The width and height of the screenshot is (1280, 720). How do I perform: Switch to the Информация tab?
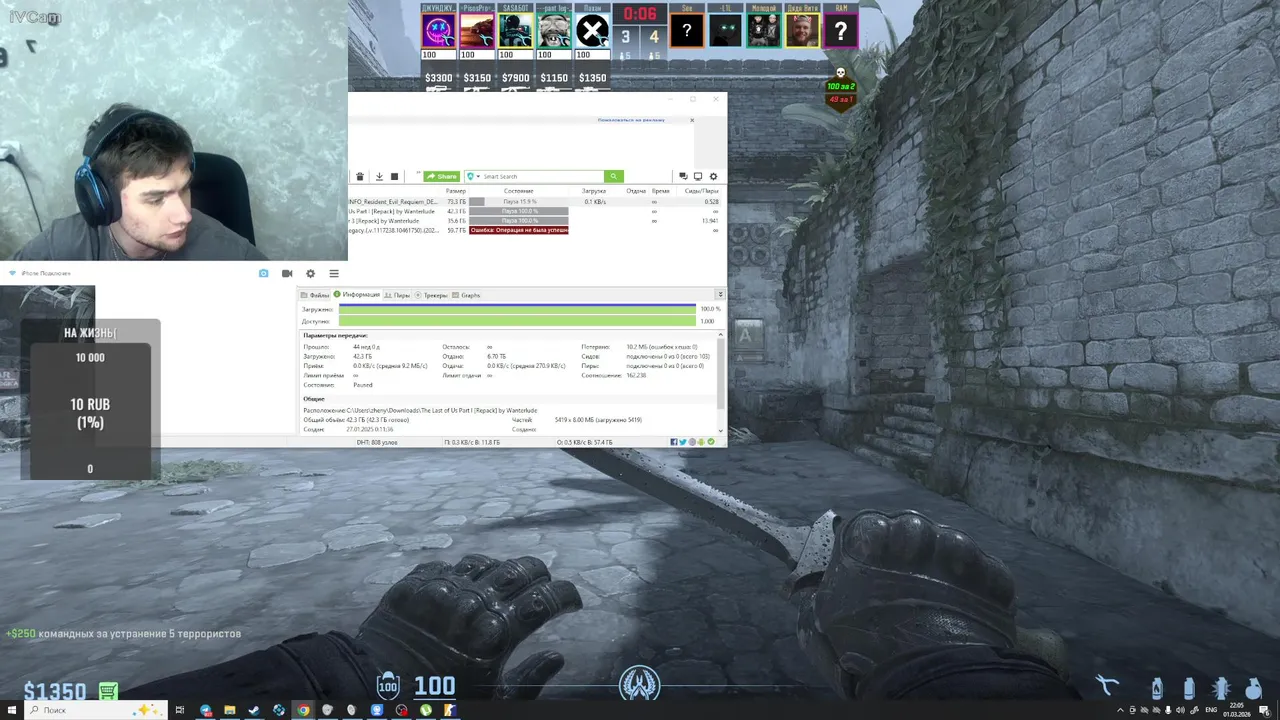[x=357, y=295]
